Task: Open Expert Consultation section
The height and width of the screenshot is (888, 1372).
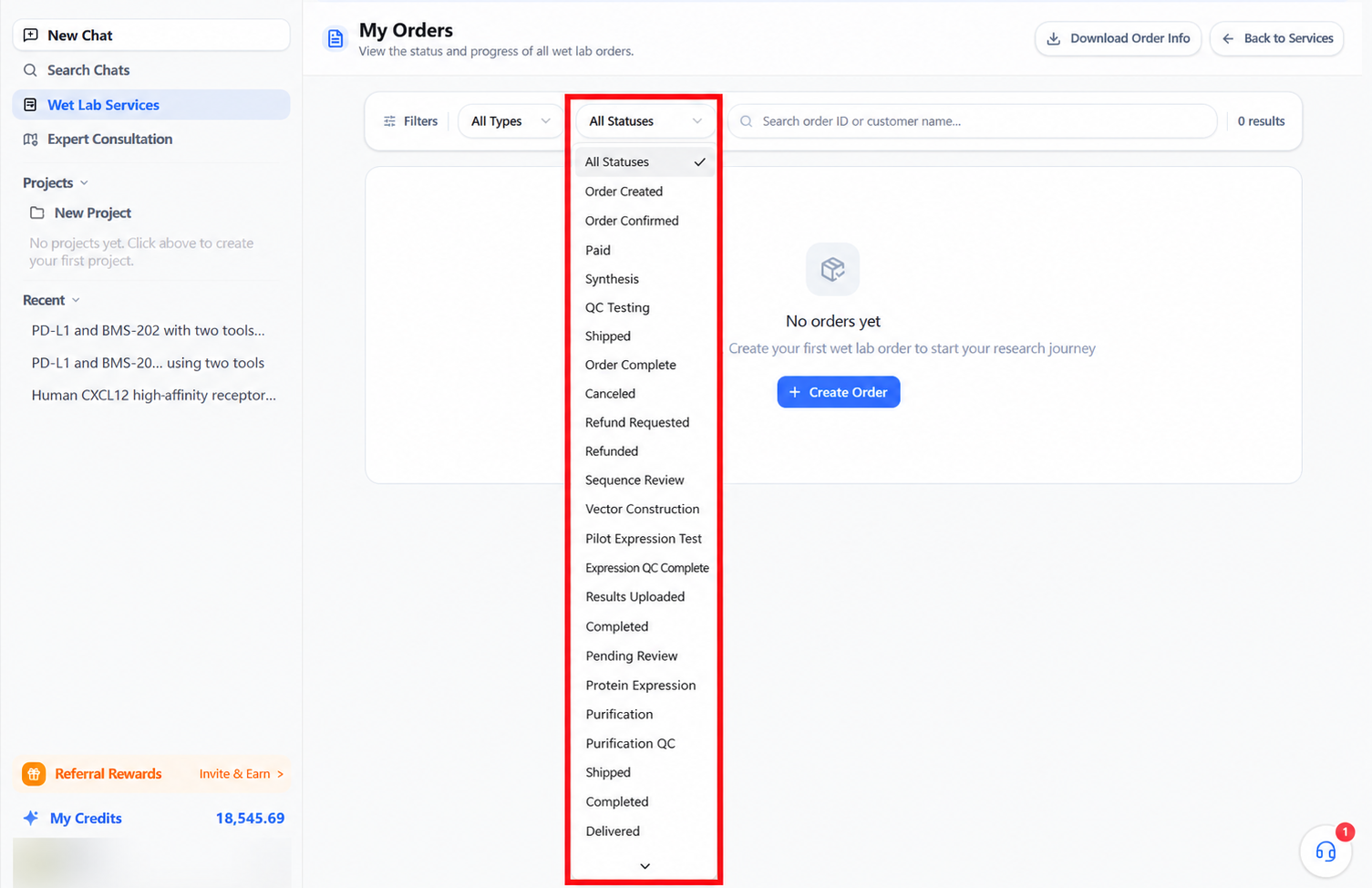Action: (x=151, y=139)
